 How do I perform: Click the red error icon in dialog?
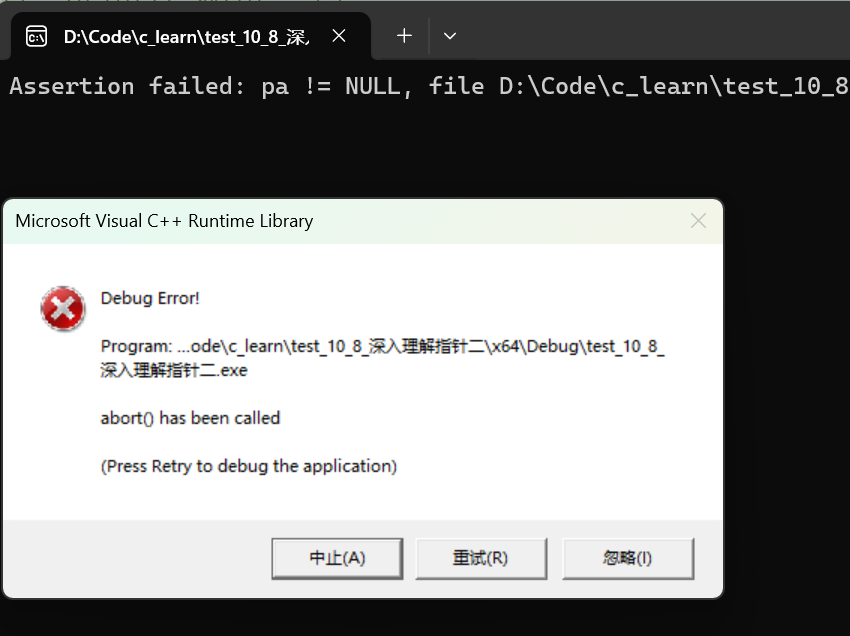(63, 308)
